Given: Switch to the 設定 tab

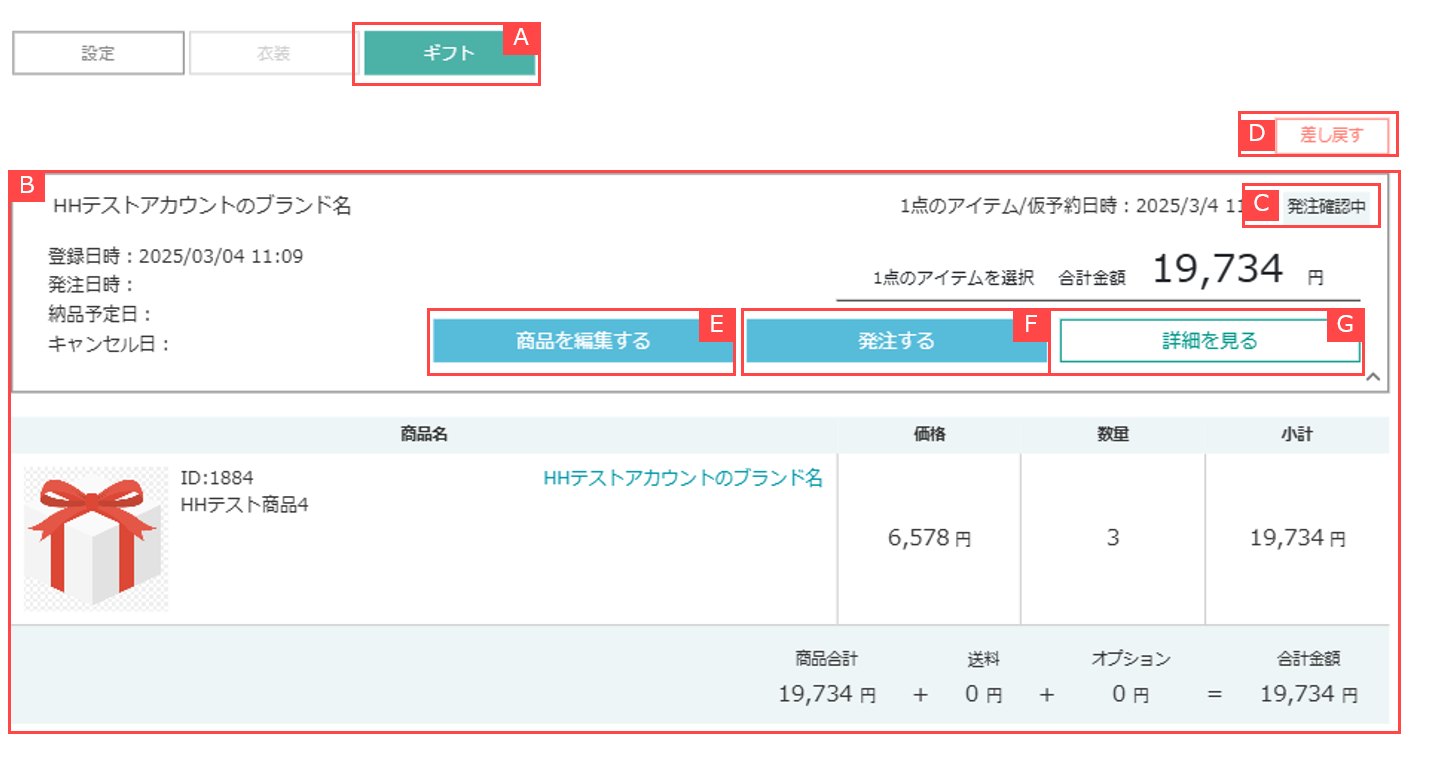Looking at the screenshot, I should [98, 54].
